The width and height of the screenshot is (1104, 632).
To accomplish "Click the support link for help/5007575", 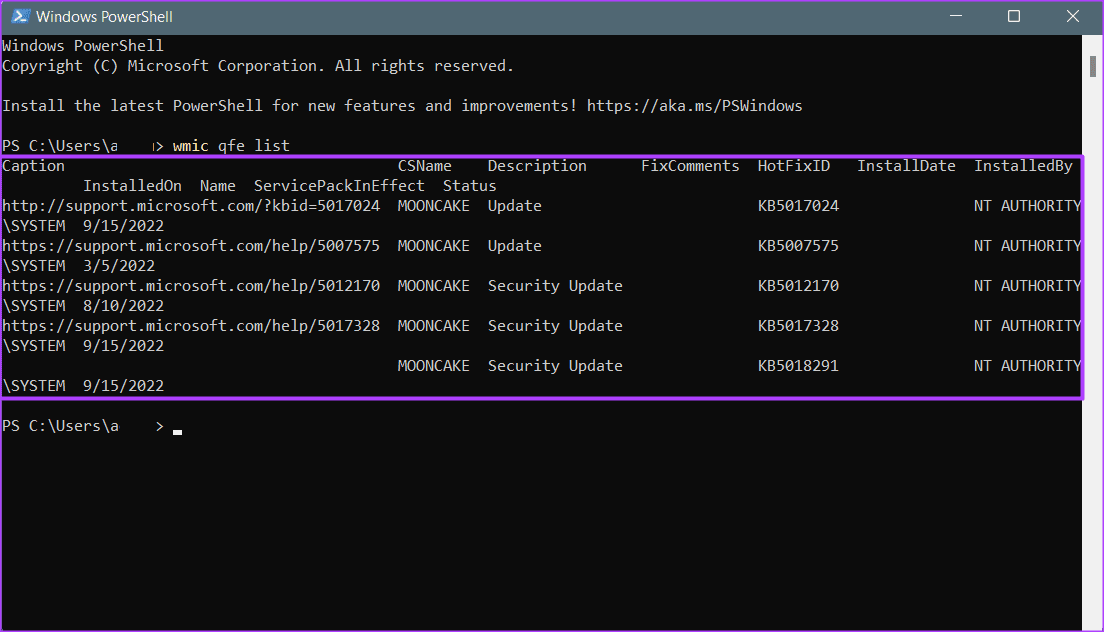I will pos(191,246).
